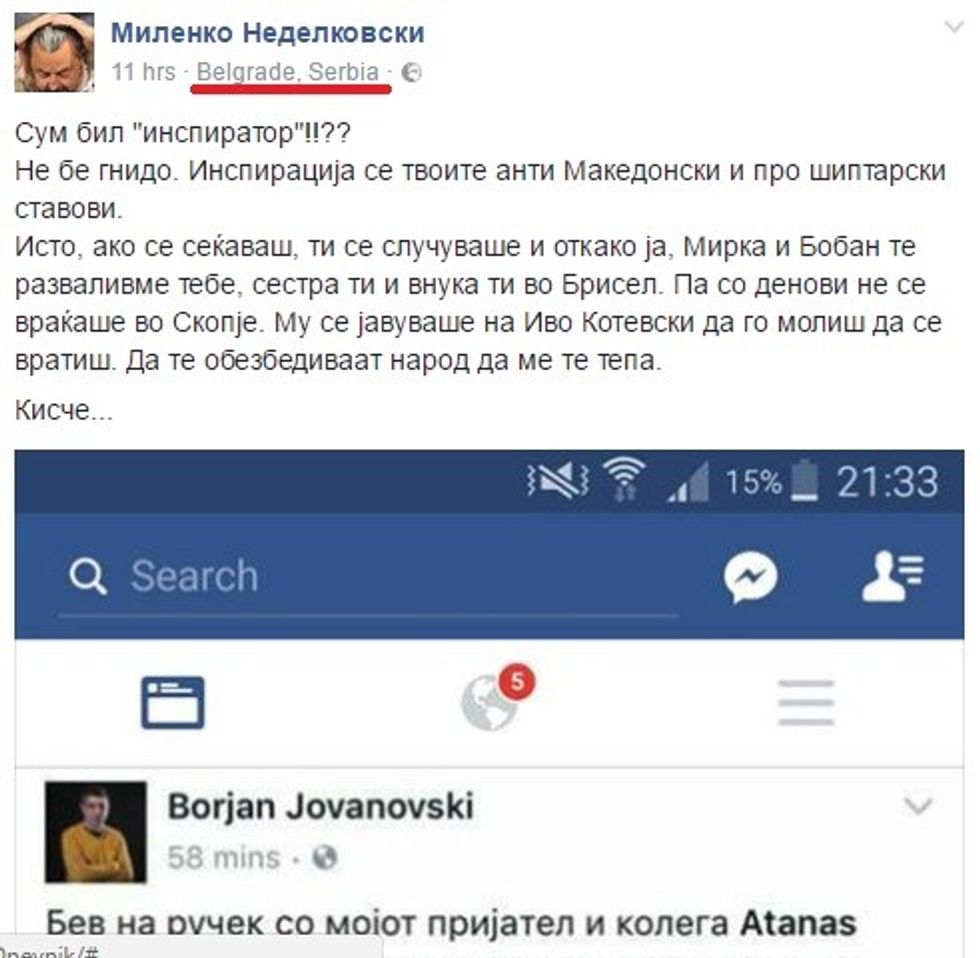This screenshot has height=958, width=980.
Task: Click the post privacy globe icon
Action: (411, 72)
